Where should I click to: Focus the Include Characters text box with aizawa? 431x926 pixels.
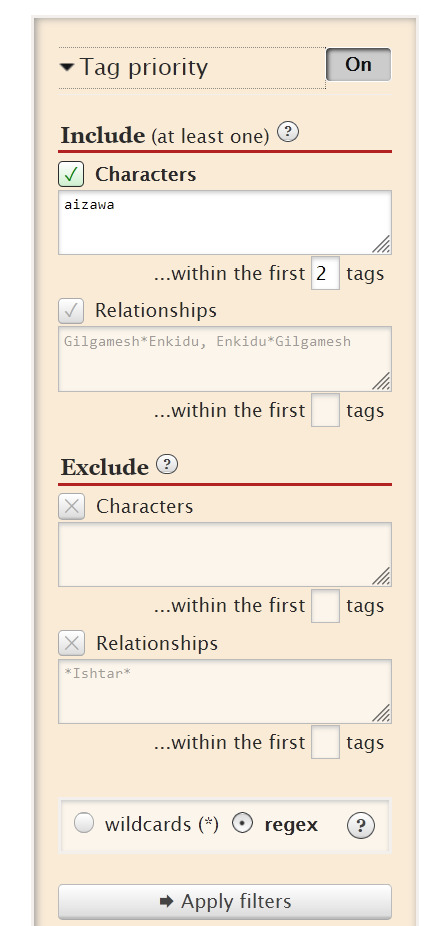[225, 223]
